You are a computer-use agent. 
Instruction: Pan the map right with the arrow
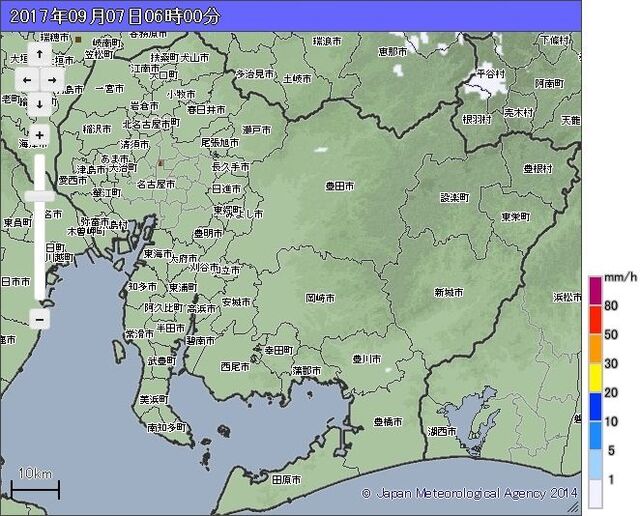(52, 80)
